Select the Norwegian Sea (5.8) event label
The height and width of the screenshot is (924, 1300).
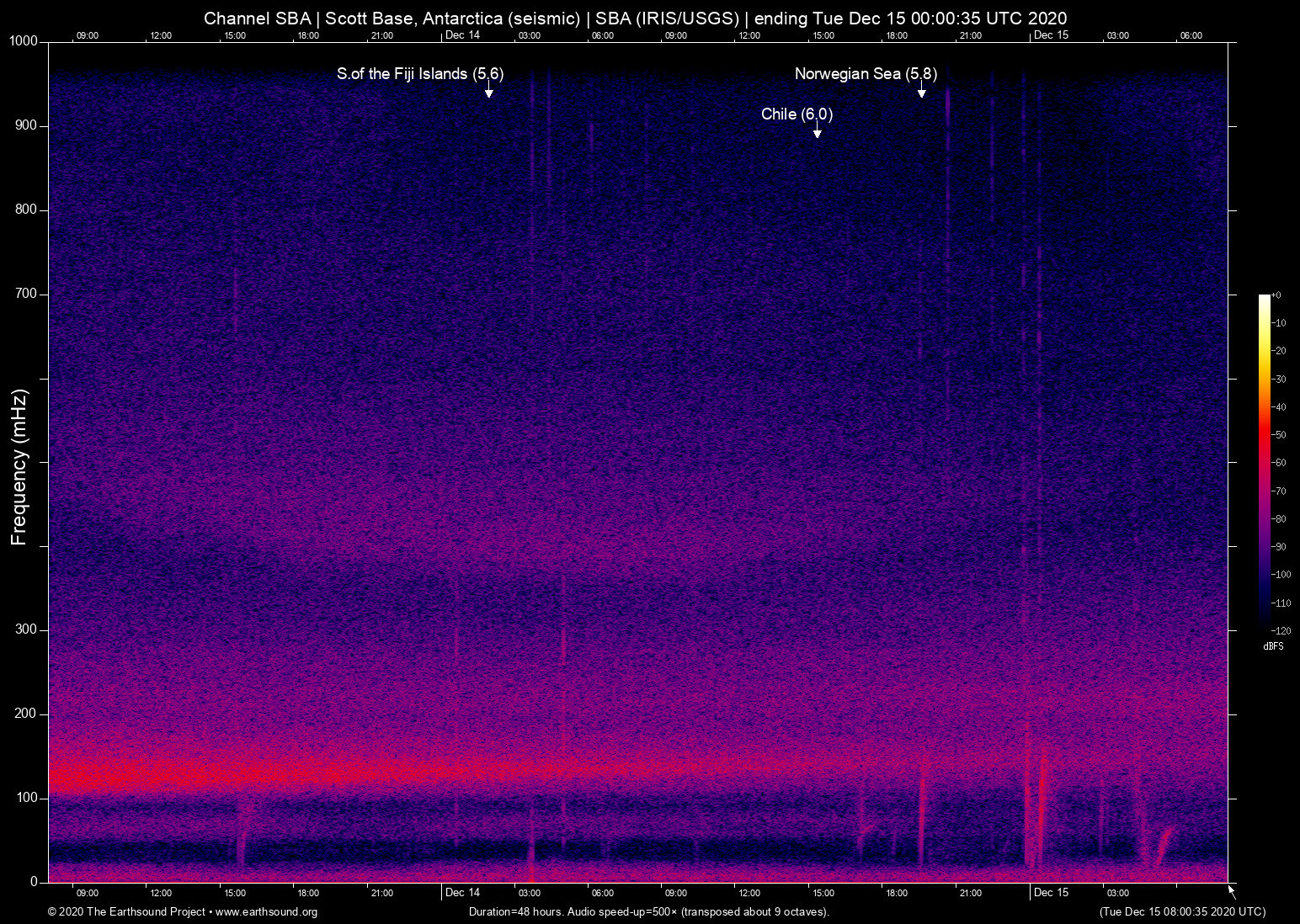click(x=866, y=74)
